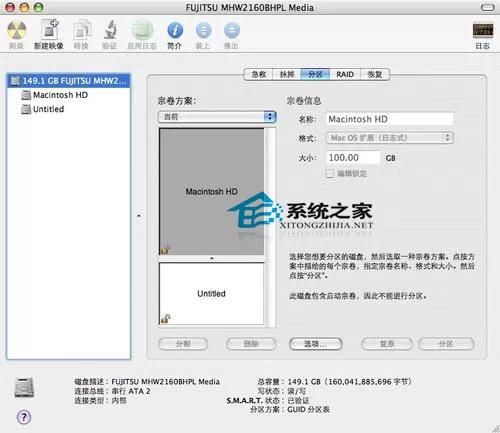Select Macintosh HD in sidebar
500x433 pixels.
coord(60,95)
